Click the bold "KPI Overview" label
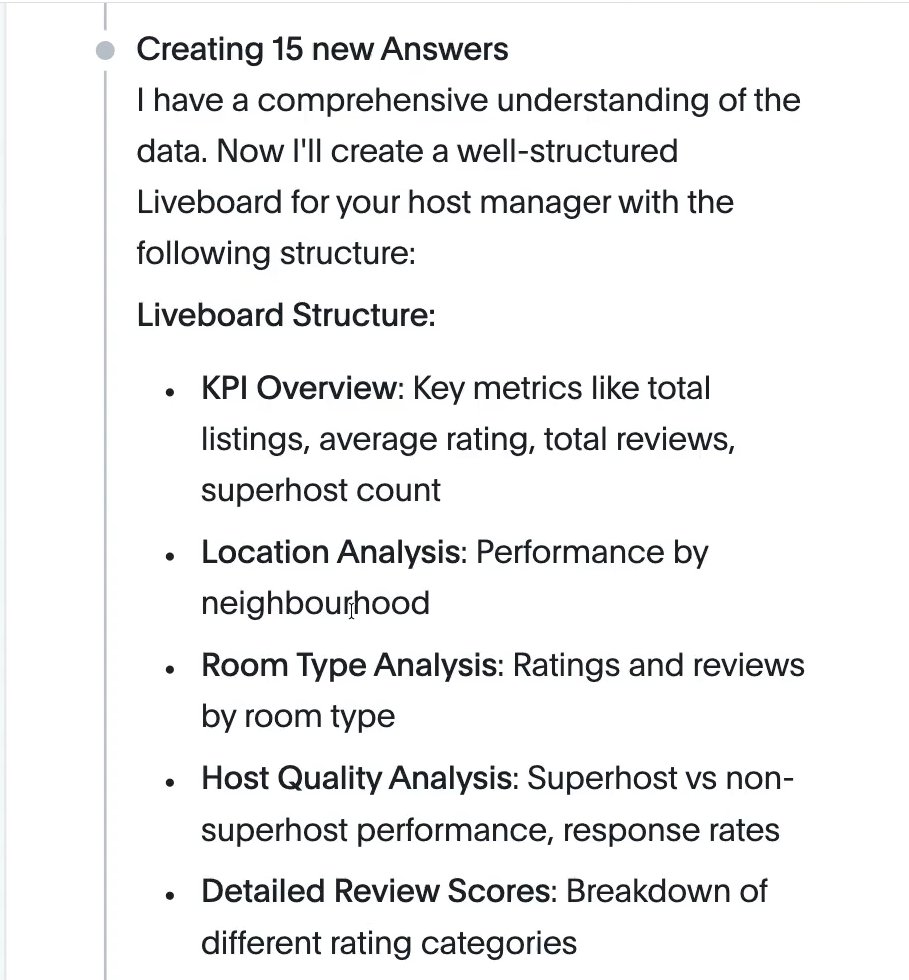909x980 pixels. click(299, 388)
